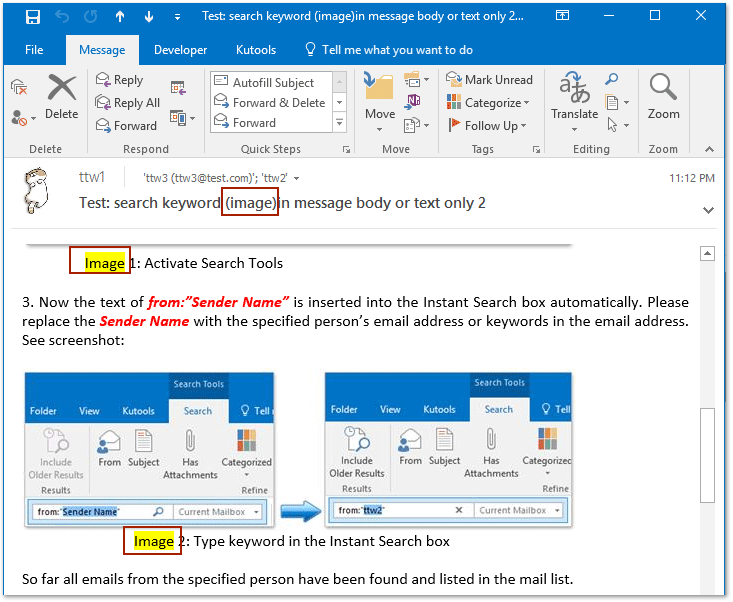Click the sender's cat avatar picture
The image size is (733, 602).
coord(36,191)
